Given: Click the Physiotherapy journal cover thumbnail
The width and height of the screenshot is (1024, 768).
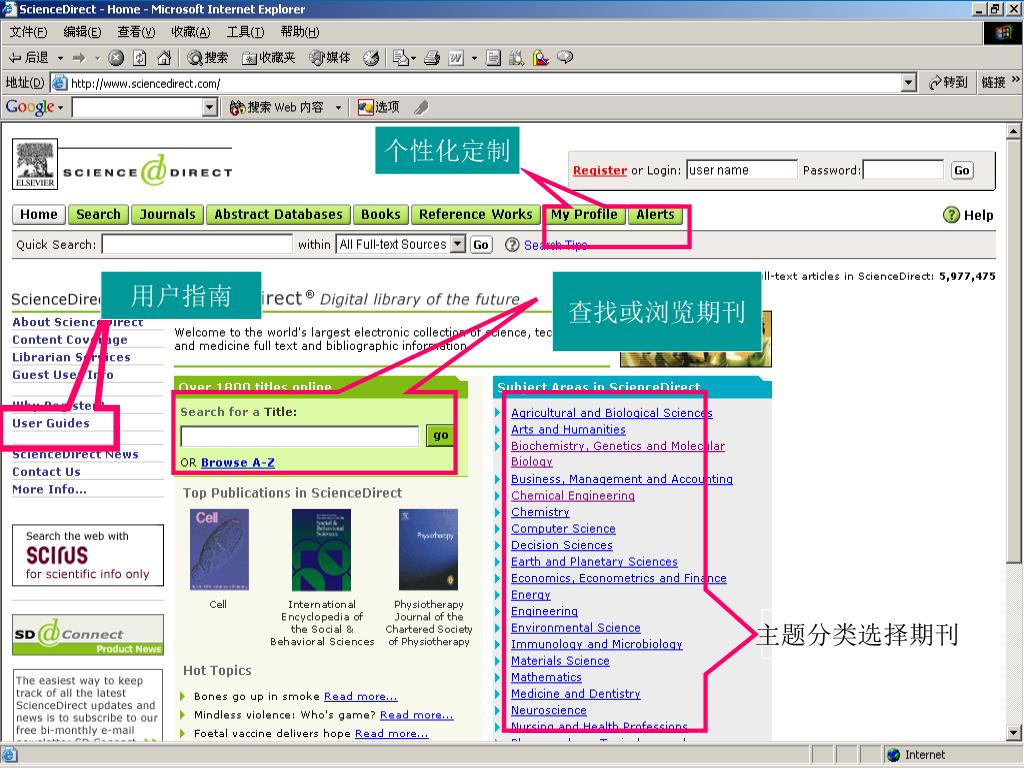Looking at the screenshot, I should tap(428, 550).
